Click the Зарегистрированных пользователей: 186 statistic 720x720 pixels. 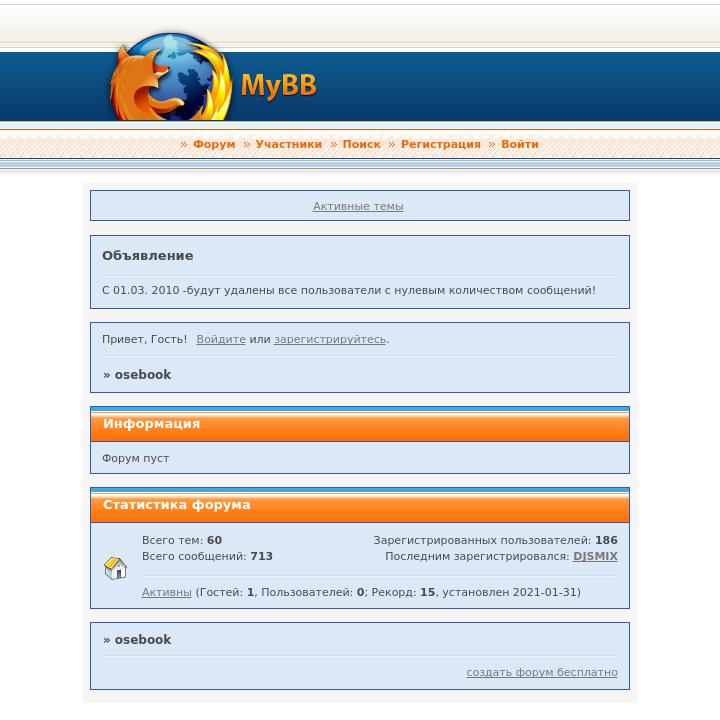495,540
